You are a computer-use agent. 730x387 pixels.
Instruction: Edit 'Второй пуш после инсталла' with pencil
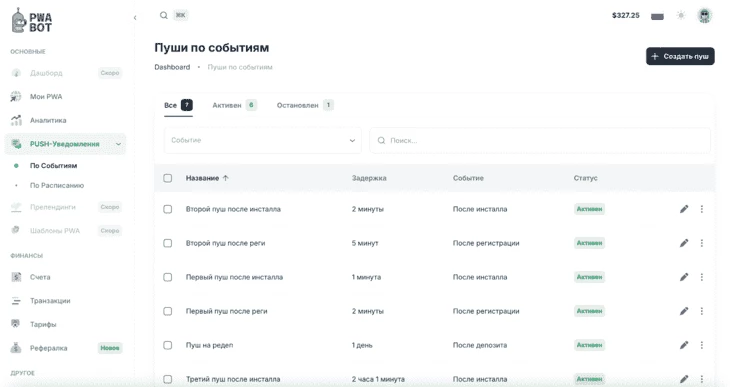pyautogui.click(x=683, y=209)
